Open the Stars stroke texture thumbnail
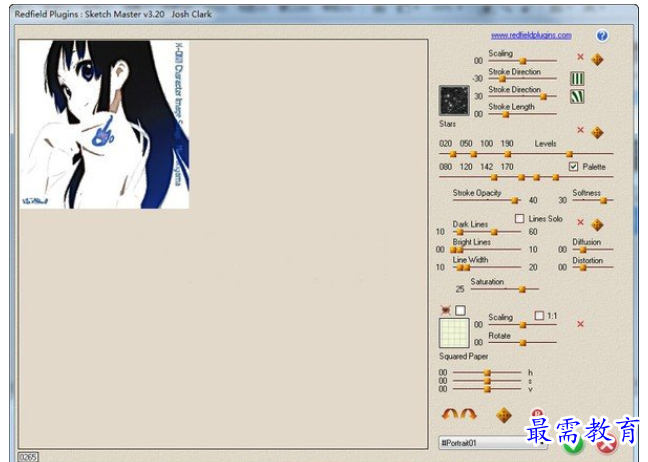This screenshot has height=462, width=648. click(454, 100)
